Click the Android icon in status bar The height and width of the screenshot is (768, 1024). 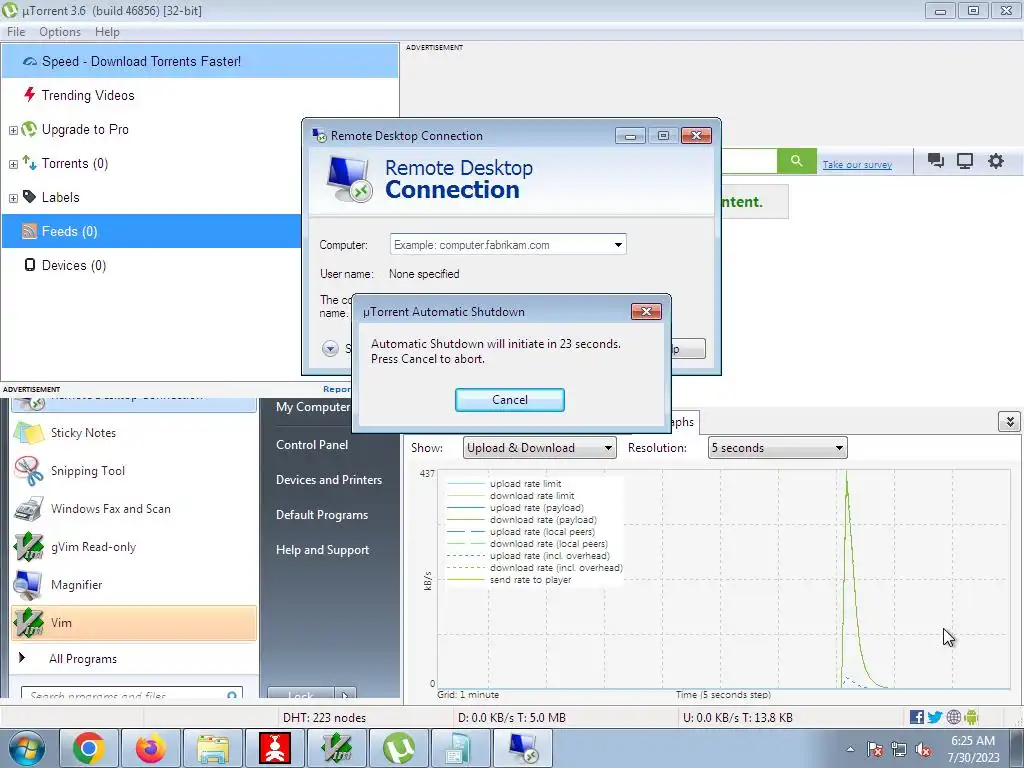click(971, 717)
